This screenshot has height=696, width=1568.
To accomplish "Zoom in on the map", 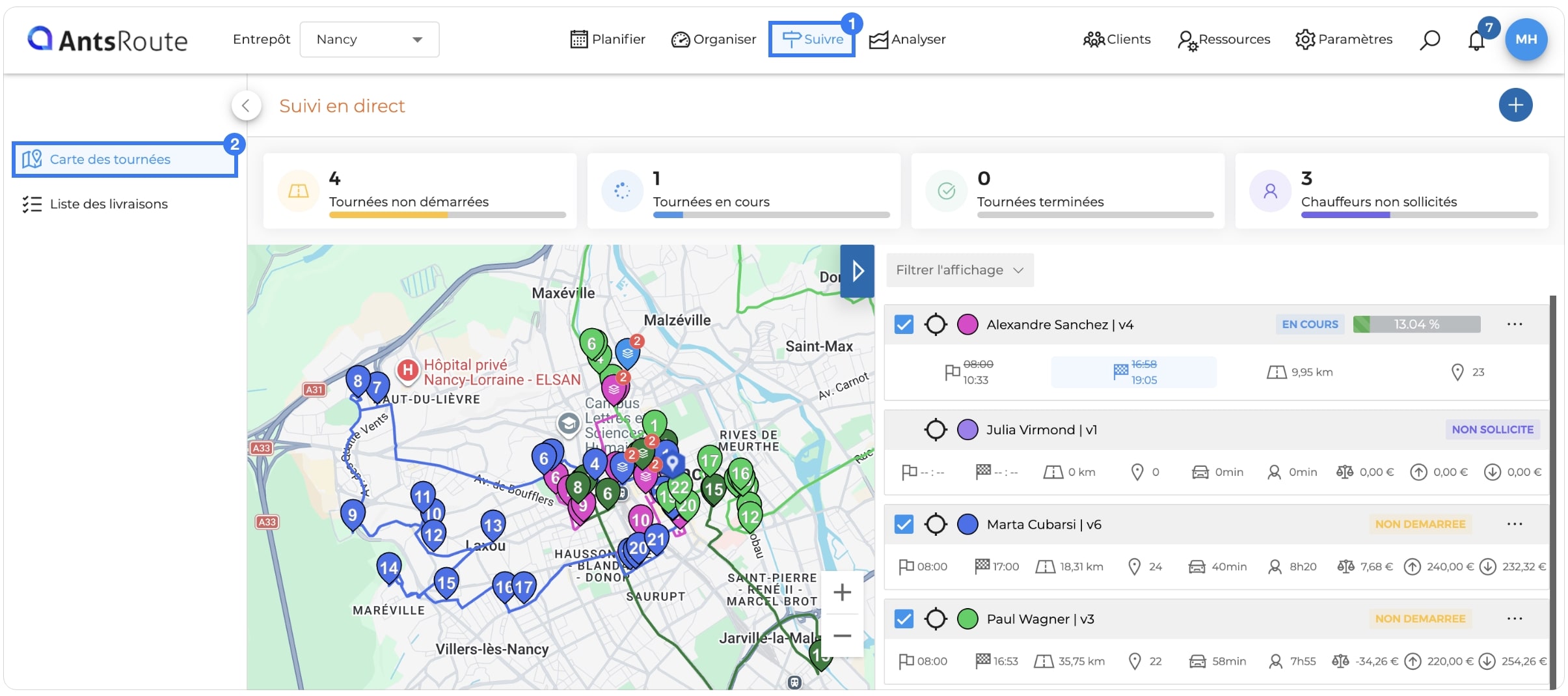I will point(842,592).
